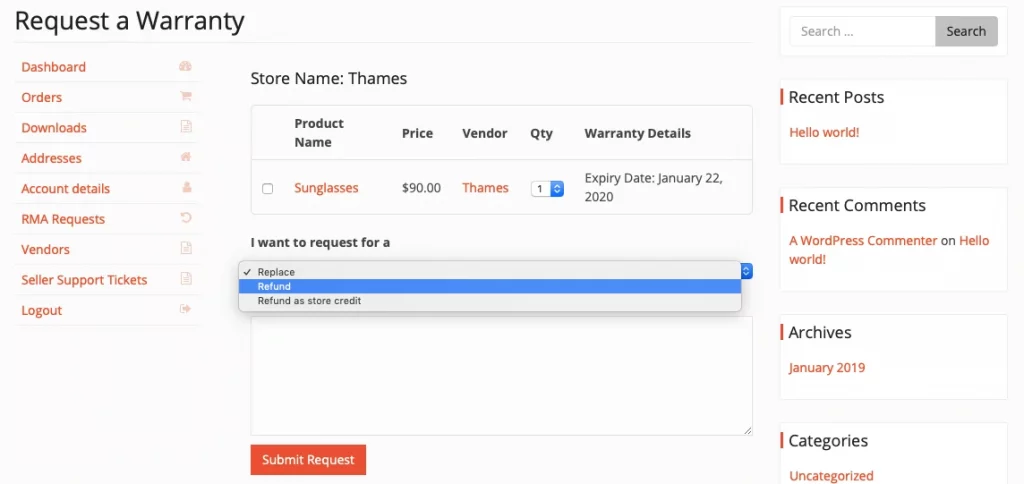Open the Sunglasses product link
Screen dimensions: 1024x484
click(327, 188)
